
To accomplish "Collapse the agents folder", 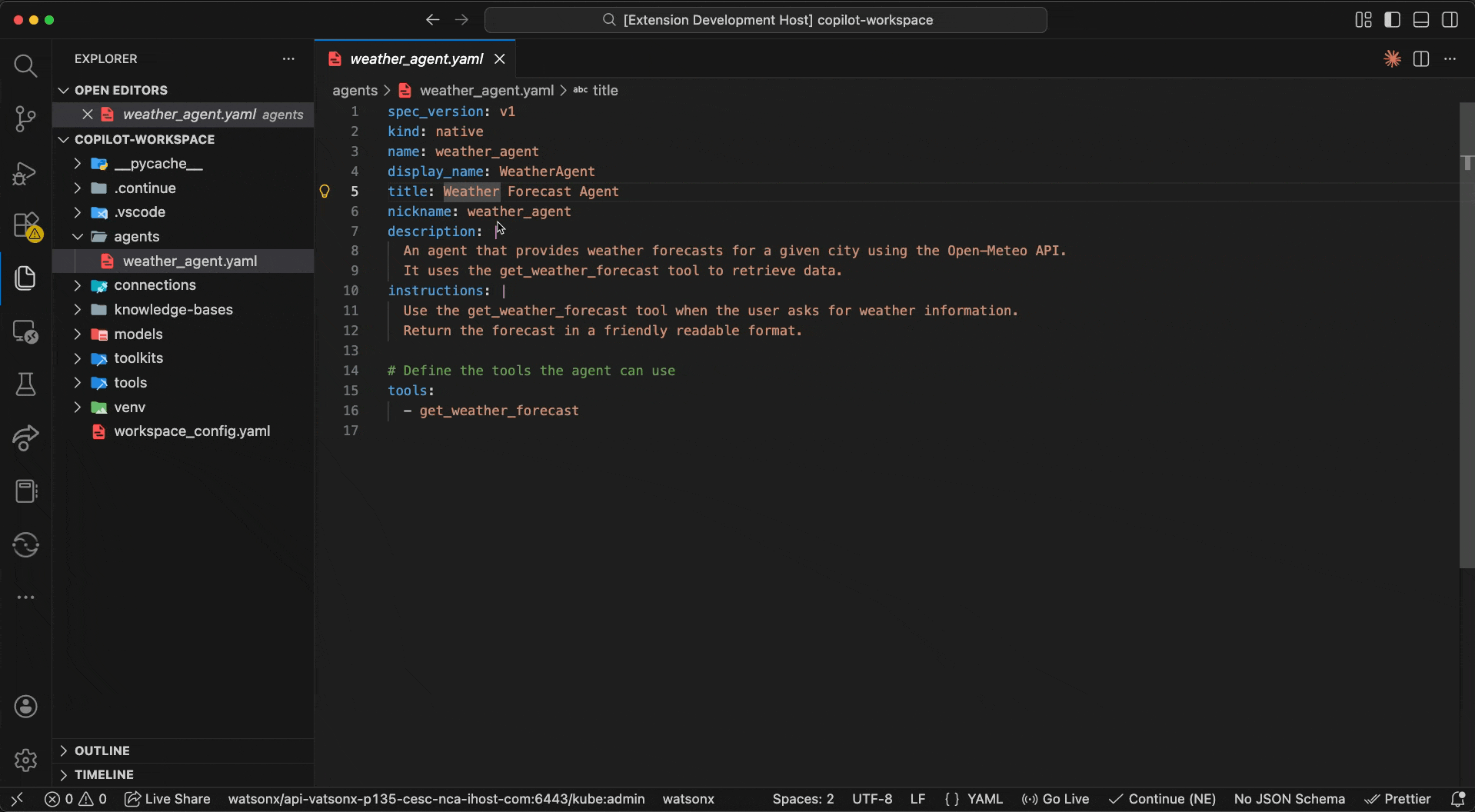I will click(x=136, y=237).
